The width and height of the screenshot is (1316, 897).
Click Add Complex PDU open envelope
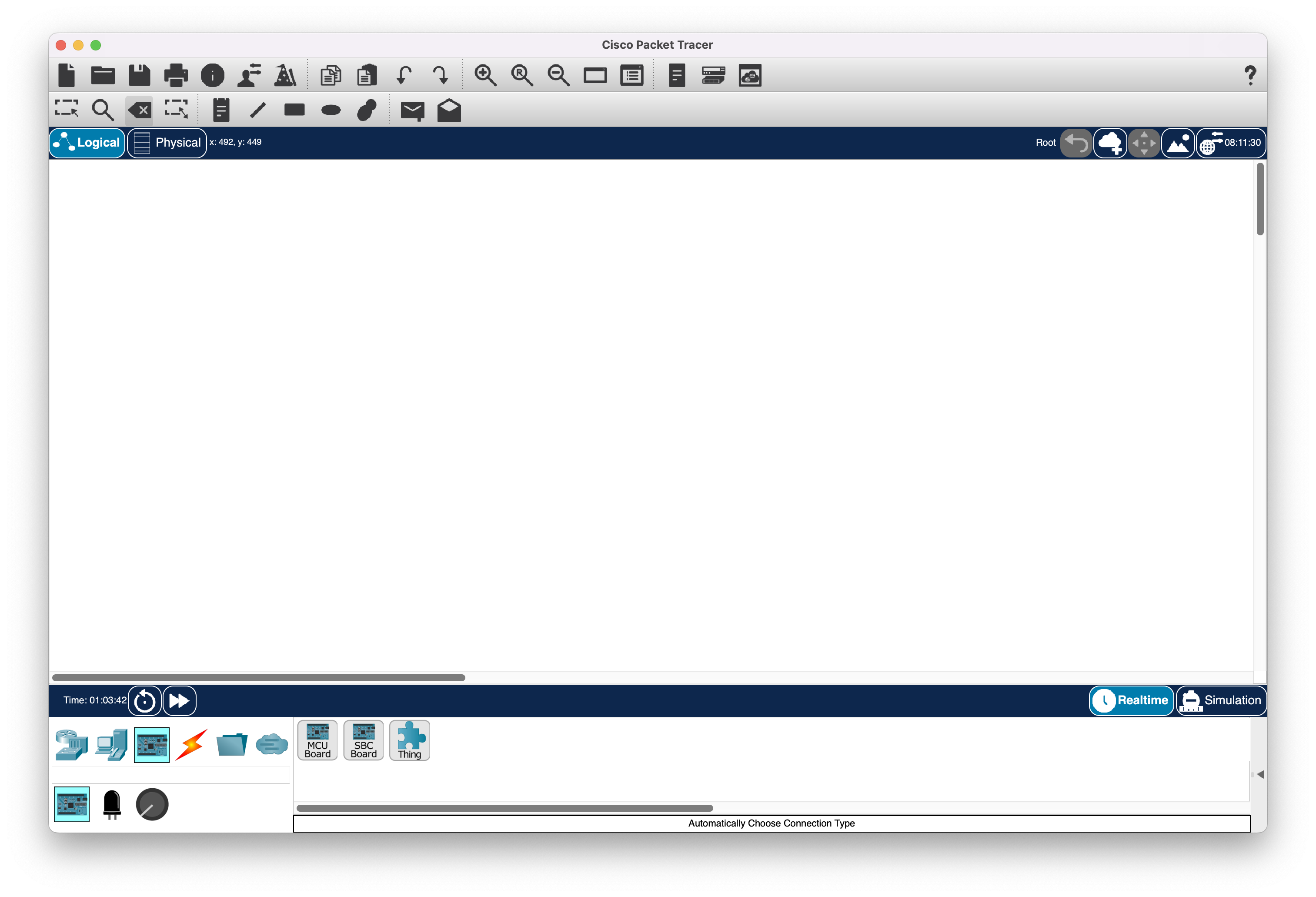(x=449, y=110)
